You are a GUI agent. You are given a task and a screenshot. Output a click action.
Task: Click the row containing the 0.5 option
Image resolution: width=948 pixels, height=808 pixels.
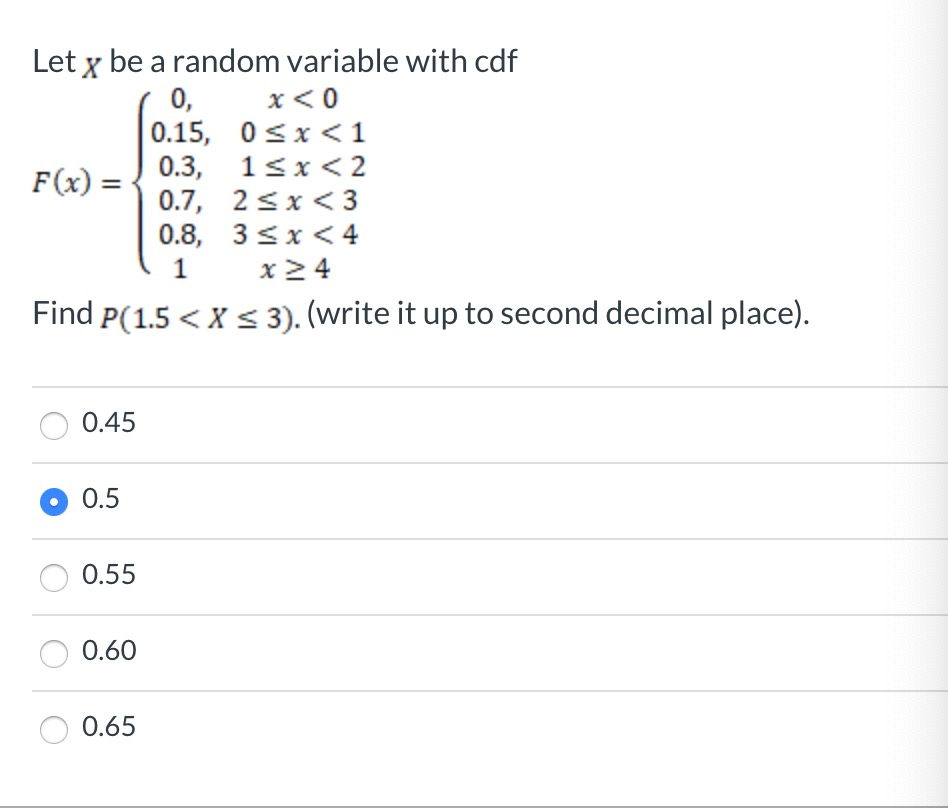pyautogui.click(x=400, y=500)
